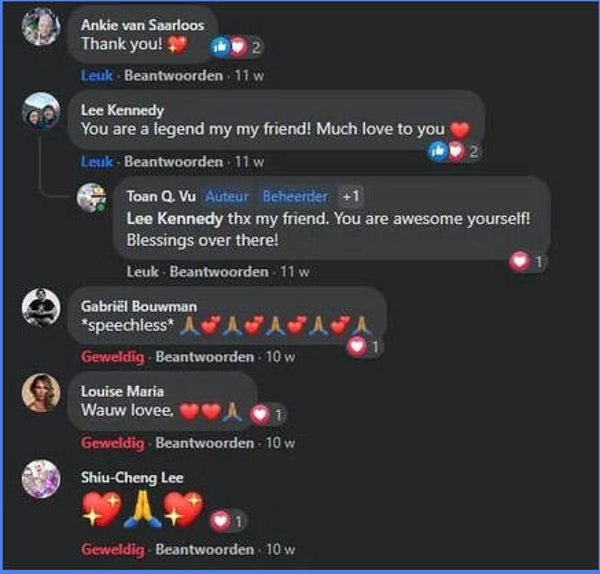Open heart reaction on Gabriël Bouwman comment
Image resolution: width=600 pixels, height=574 pixels.
pos(364,347)
